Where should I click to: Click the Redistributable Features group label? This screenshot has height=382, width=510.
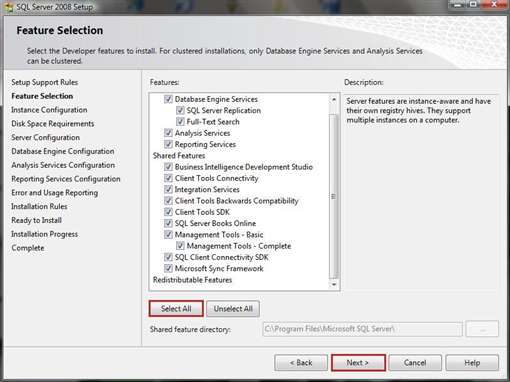tap(192, 280)
